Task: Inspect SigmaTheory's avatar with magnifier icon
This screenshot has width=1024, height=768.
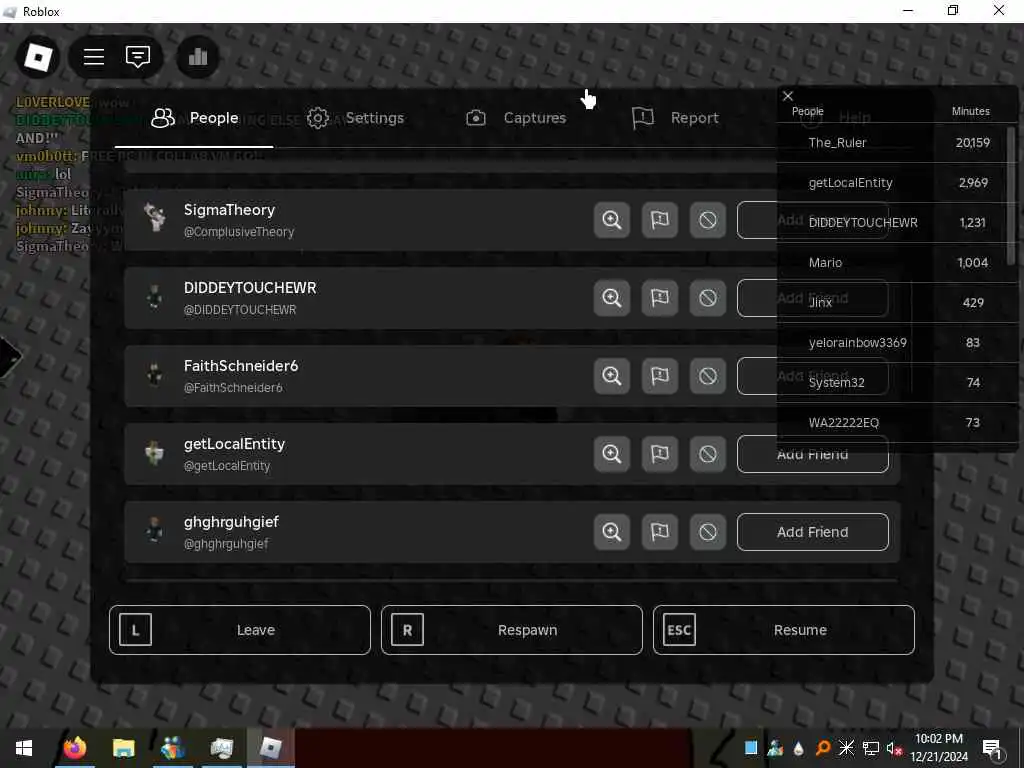Action: 612,220
